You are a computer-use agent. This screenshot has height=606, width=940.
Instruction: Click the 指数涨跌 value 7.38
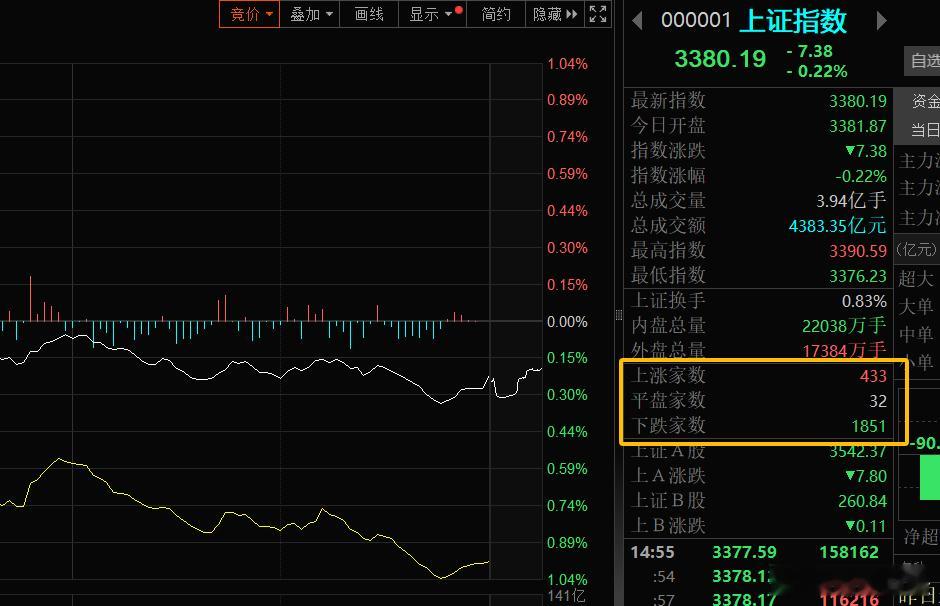coord(866,151)
